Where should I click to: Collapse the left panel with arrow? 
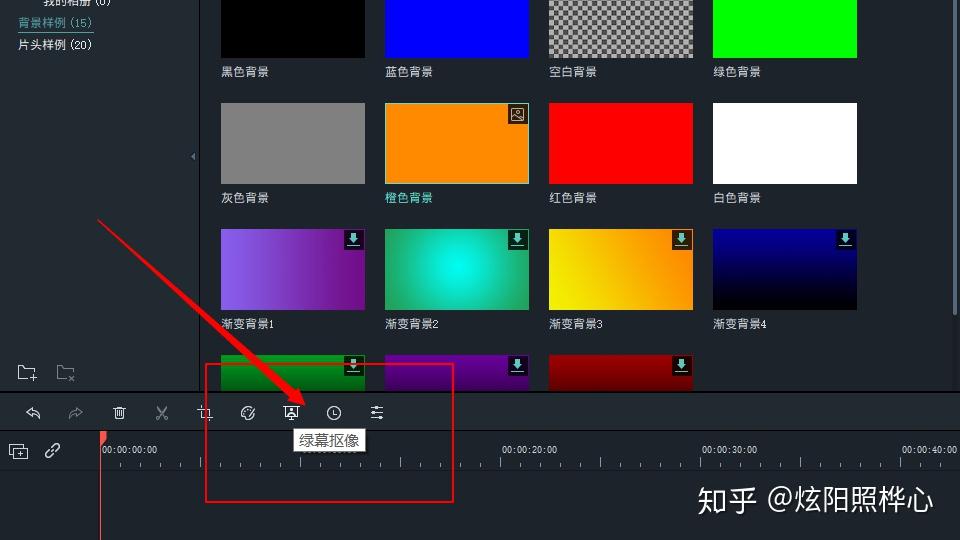click(x=193, y=157)
